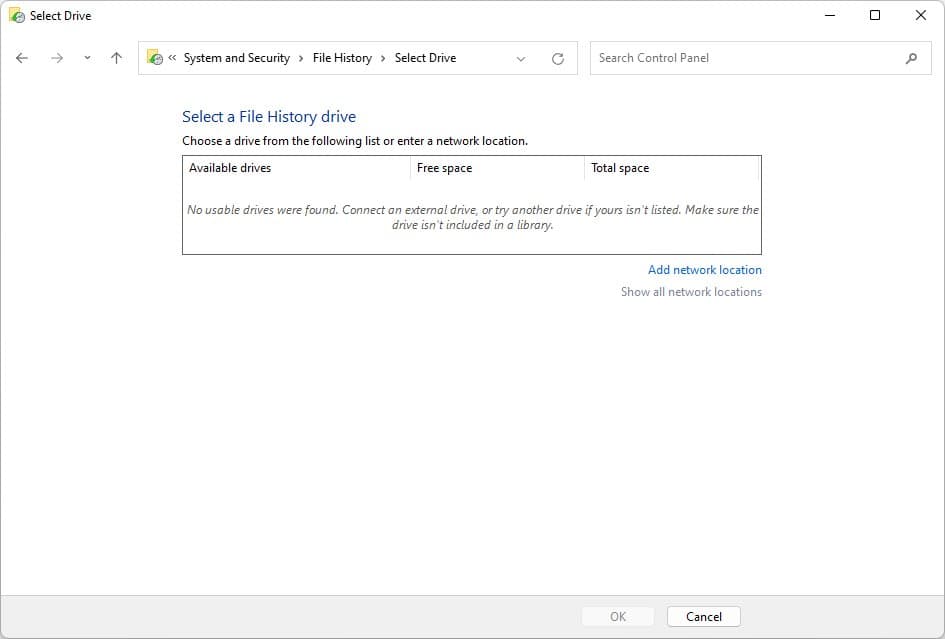Go up one level with up arrow
This screenshot has height=639, width=945.
point(116,58)
